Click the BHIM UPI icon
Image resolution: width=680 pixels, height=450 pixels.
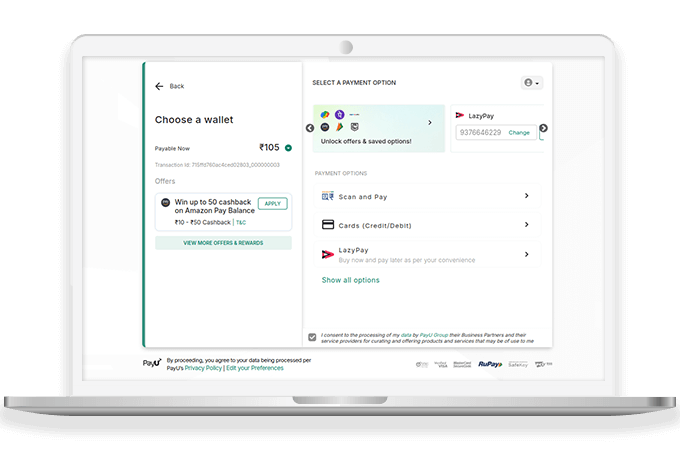click(340, 127)
